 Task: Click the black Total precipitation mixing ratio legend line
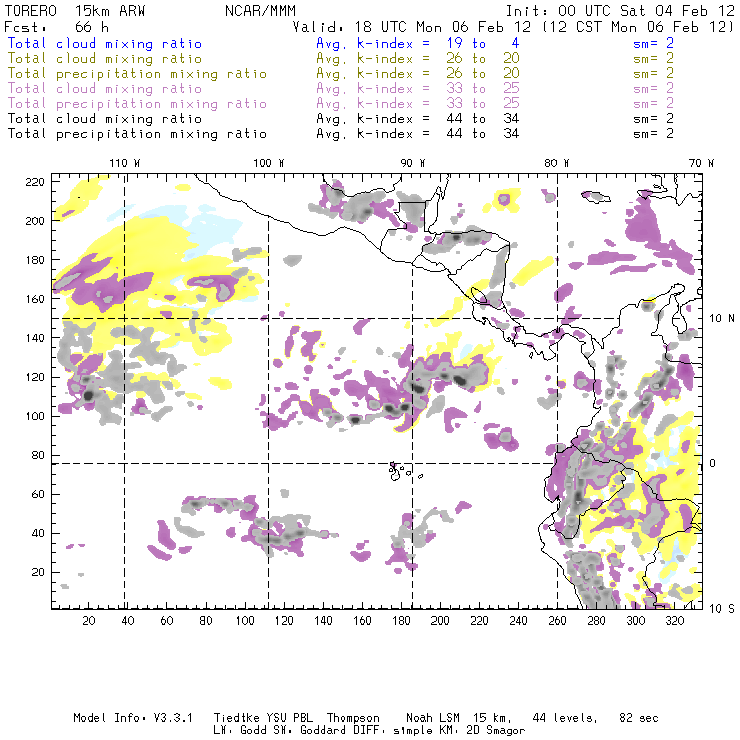137,134
